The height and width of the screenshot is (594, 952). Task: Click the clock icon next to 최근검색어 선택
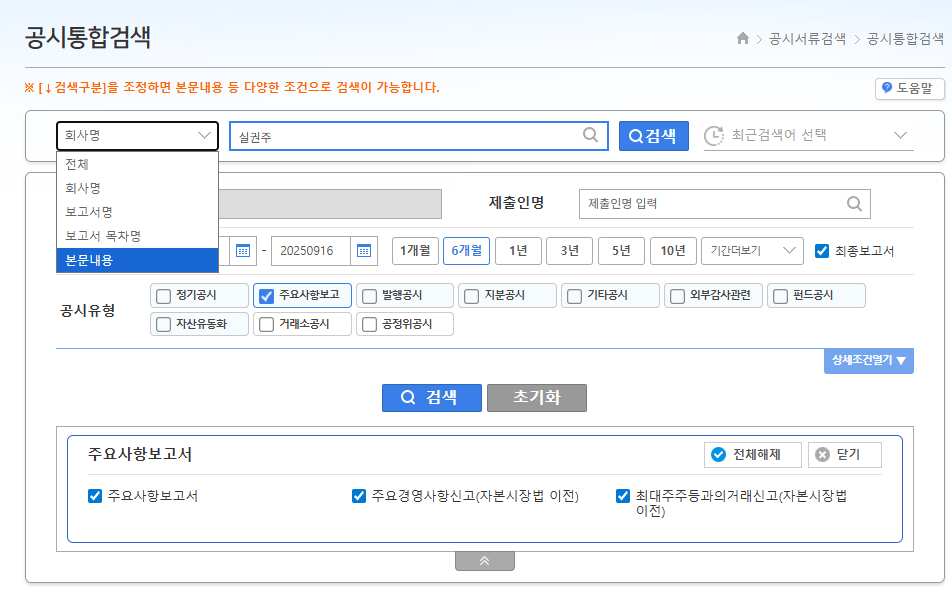point(711,135)
